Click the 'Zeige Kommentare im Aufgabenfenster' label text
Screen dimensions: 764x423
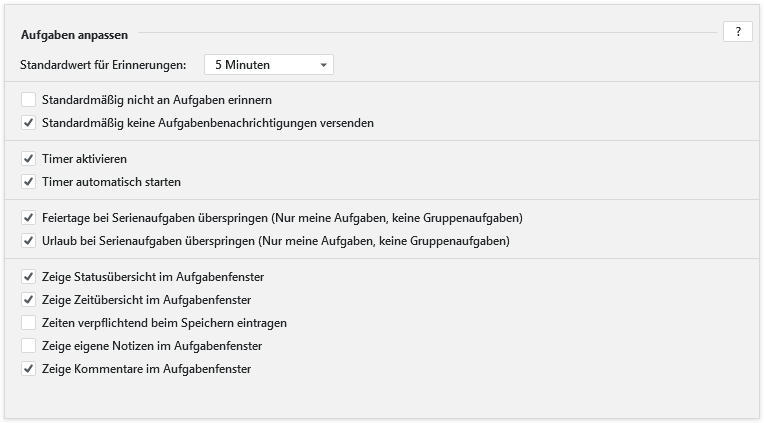(x=146, y=369)
